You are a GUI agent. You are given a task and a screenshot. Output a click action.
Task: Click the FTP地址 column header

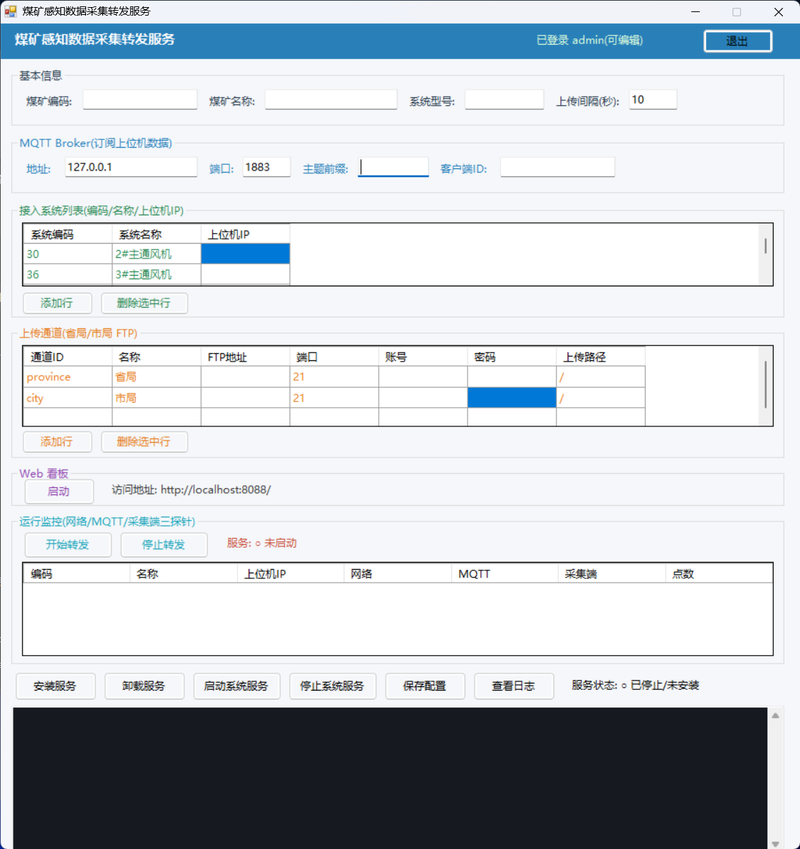pyautogui.click(x=245, y=357)
